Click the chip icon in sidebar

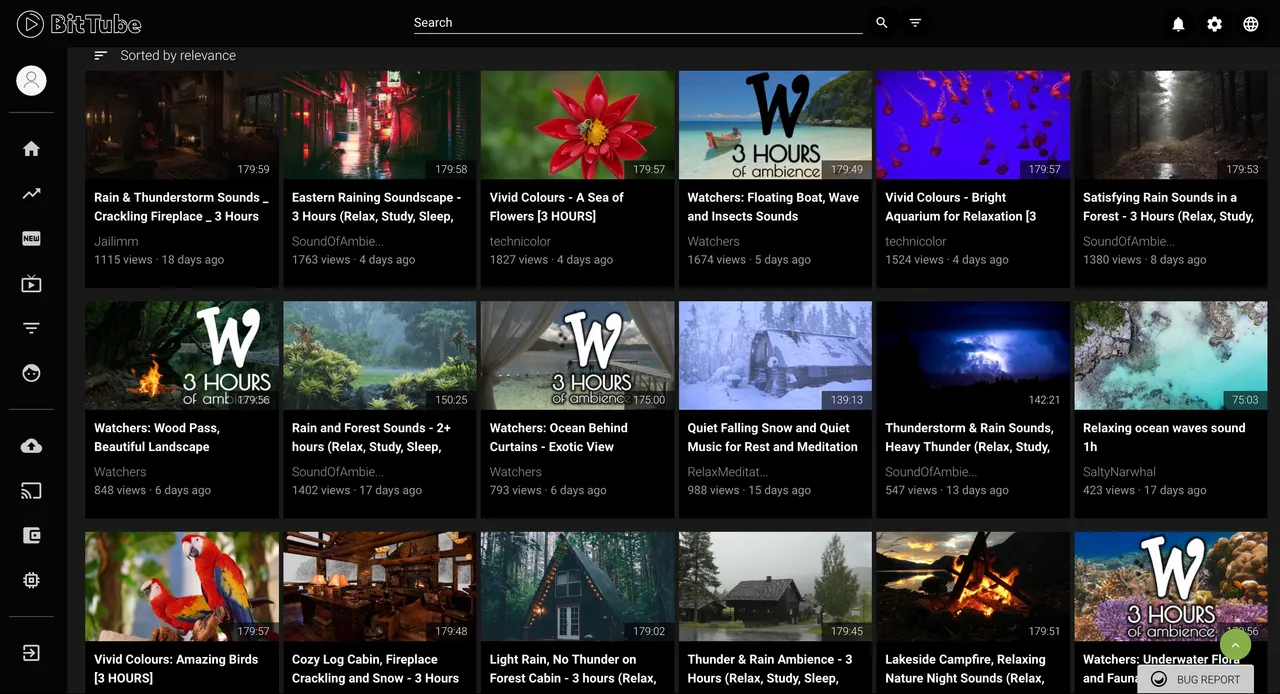(31, 580)
